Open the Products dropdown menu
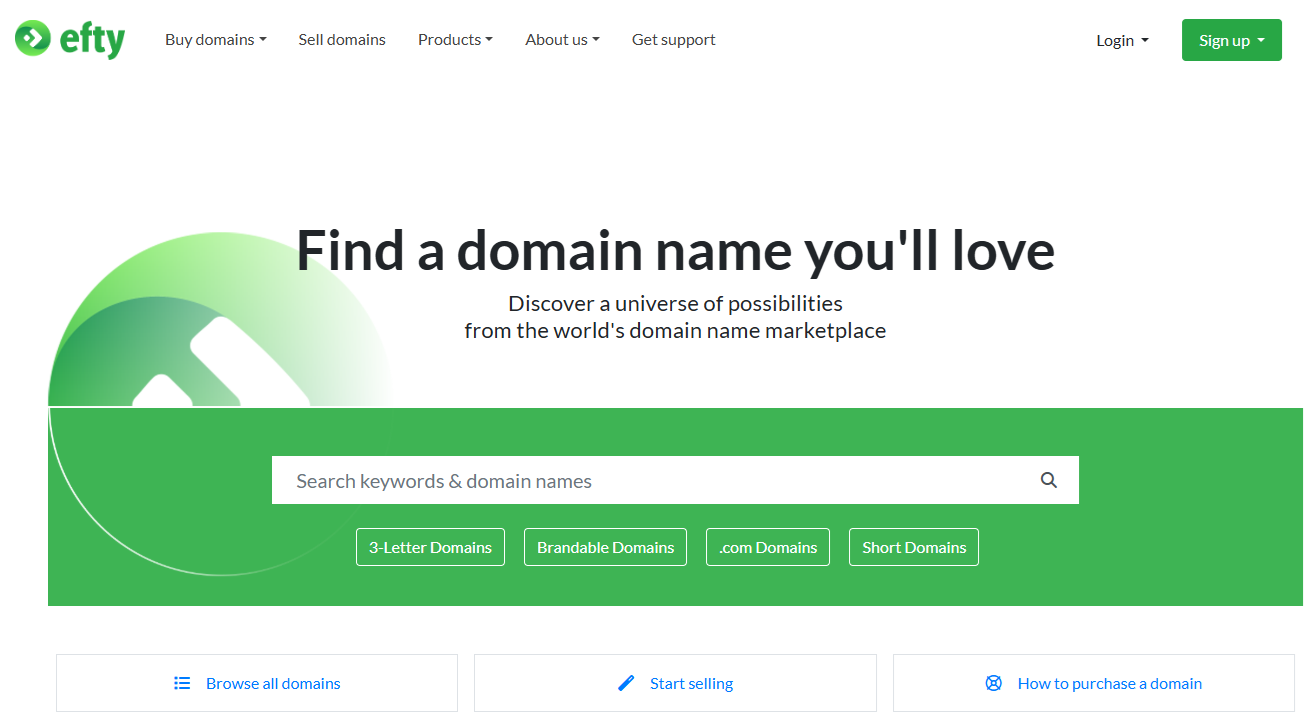This screenshot has height=721, width=1313. (455, 40)
